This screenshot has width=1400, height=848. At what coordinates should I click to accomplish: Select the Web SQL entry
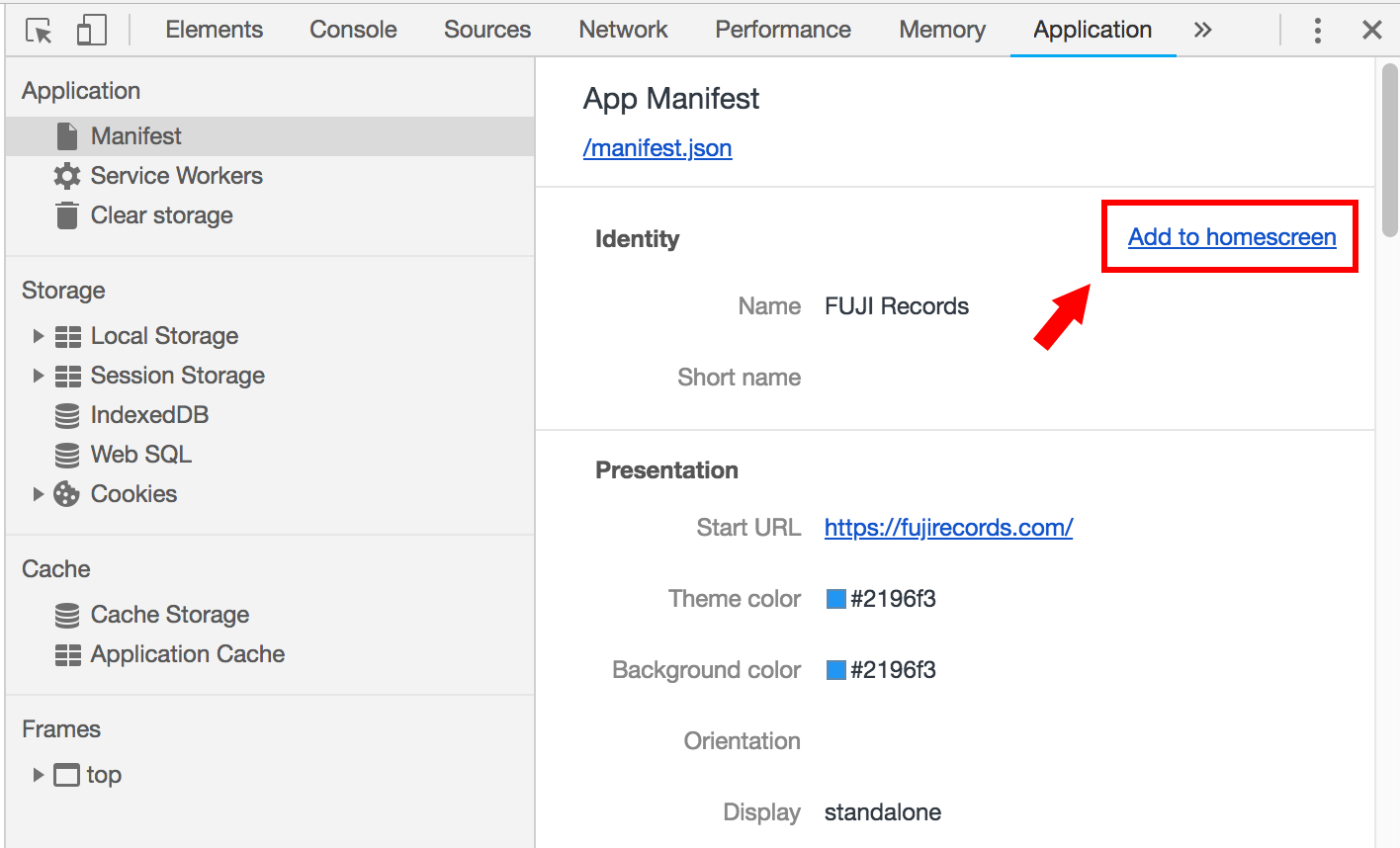tap(141, 455)
